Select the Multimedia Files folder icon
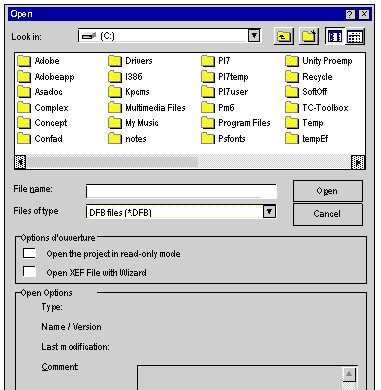Viewport: 381px width, 390px height. tap(115, 108)
